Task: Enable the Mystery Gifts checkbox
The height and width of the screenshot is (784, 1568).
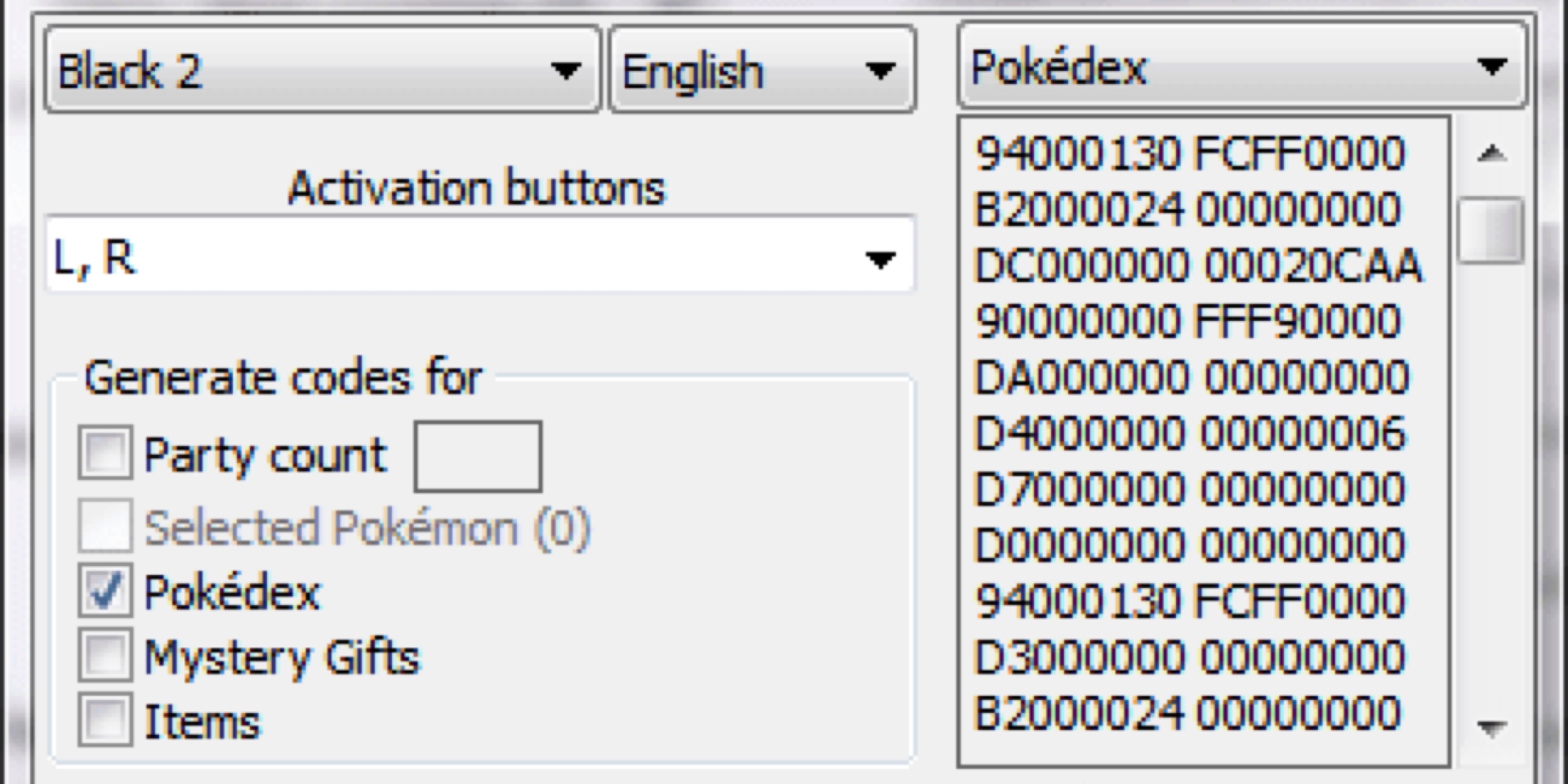Action: click(105, 655)
